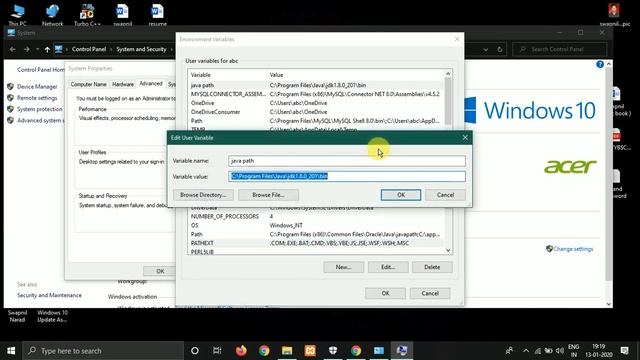
Task: Click Cancel at bottom of Environment Variables
Action: click(430, 293)
